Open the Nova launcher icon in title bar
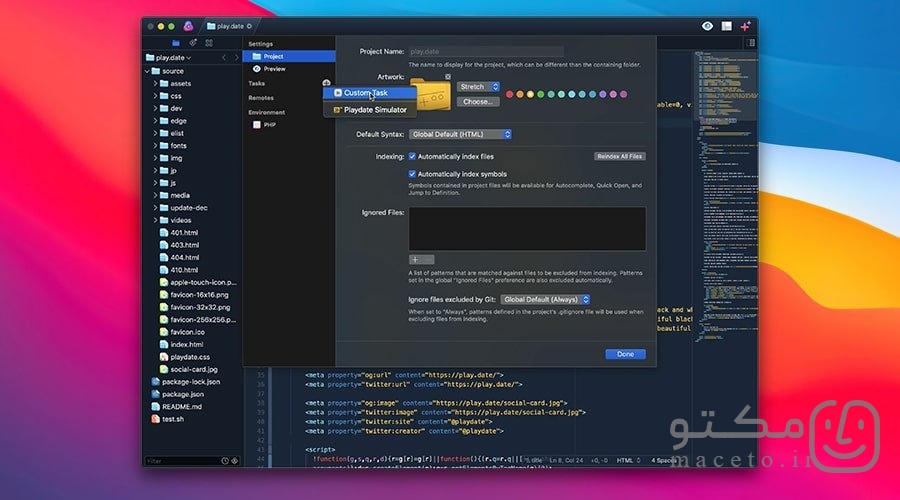The height and width of the screenshot is (500, 900). [188, 26]
